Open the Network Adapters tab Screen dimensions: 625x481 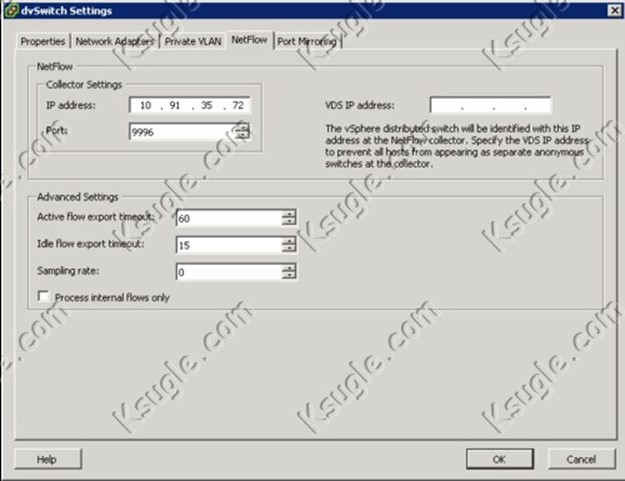(115, 41)
